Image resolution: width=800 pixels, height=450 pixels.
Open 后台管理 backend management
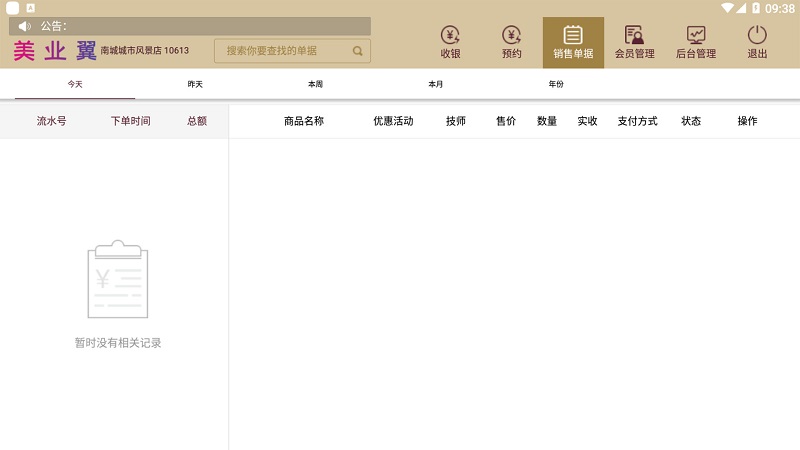point(696,42)
